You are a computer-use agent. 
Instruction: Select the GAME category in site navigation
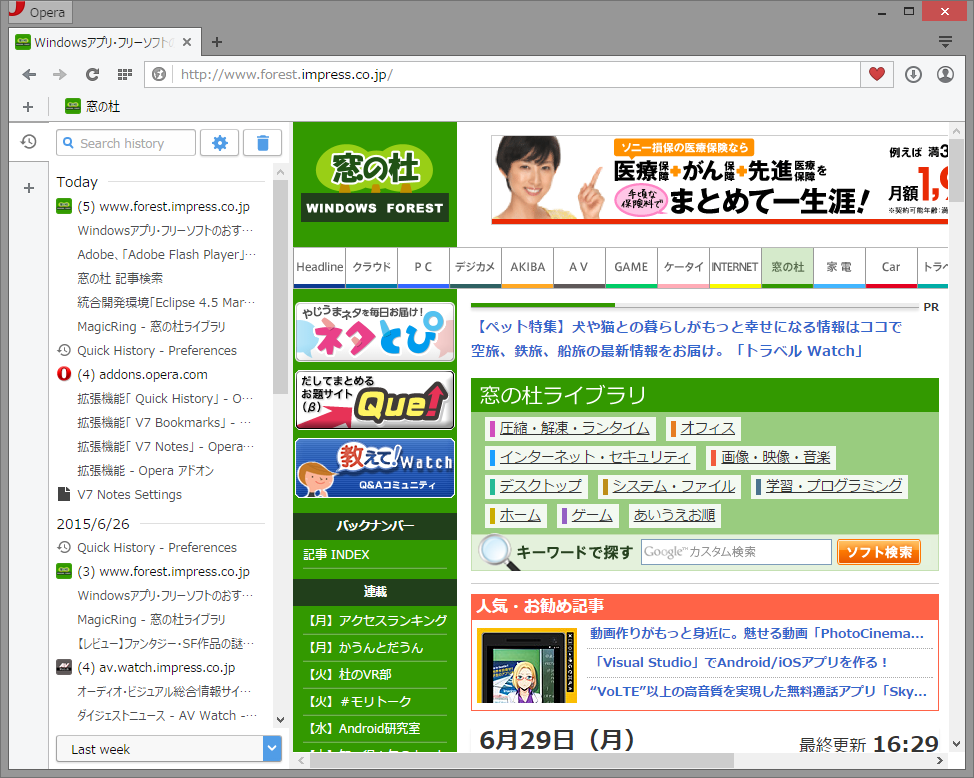click(x=631, y=267)
